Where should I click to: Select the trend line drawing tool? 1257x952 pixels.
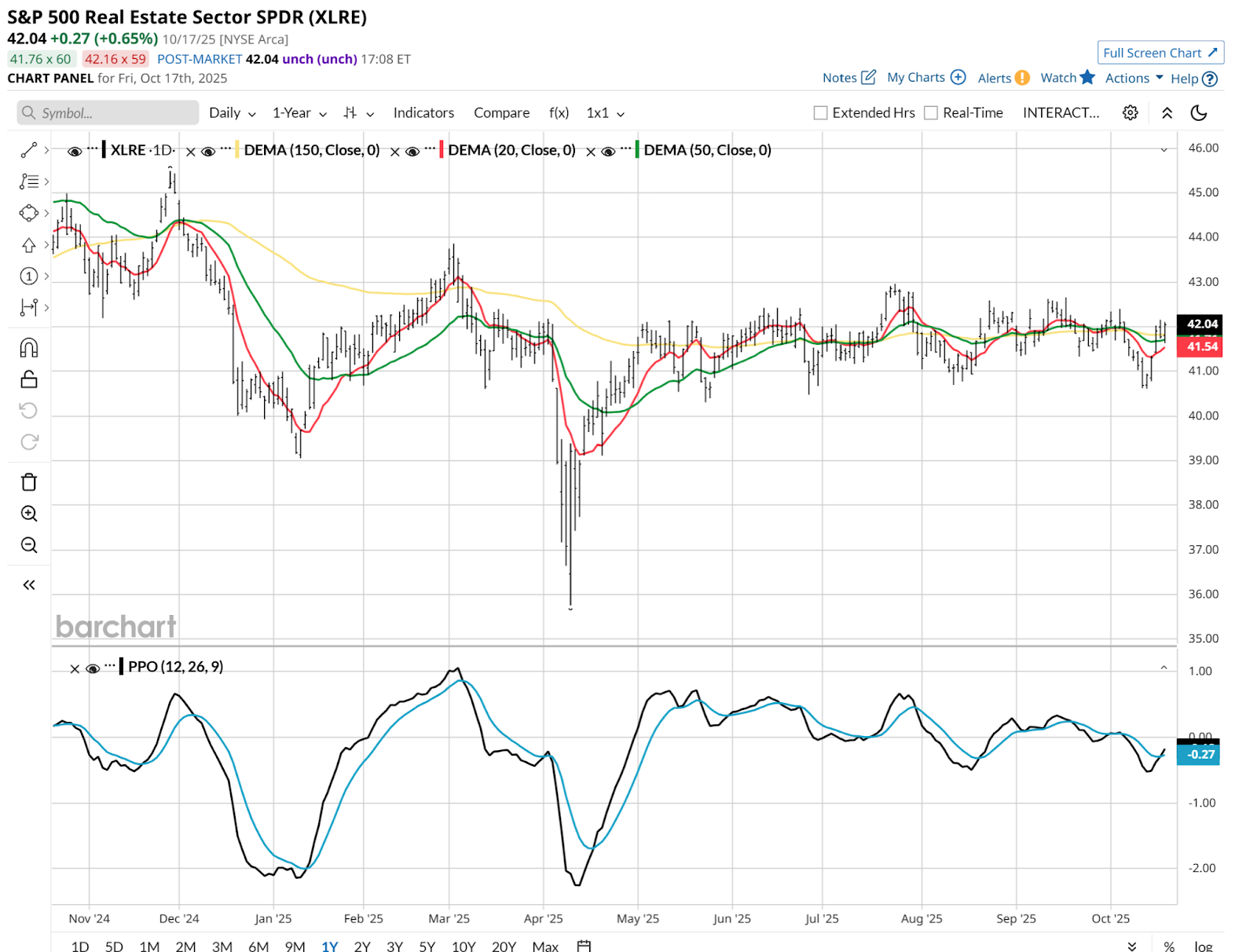pos(29,150)
